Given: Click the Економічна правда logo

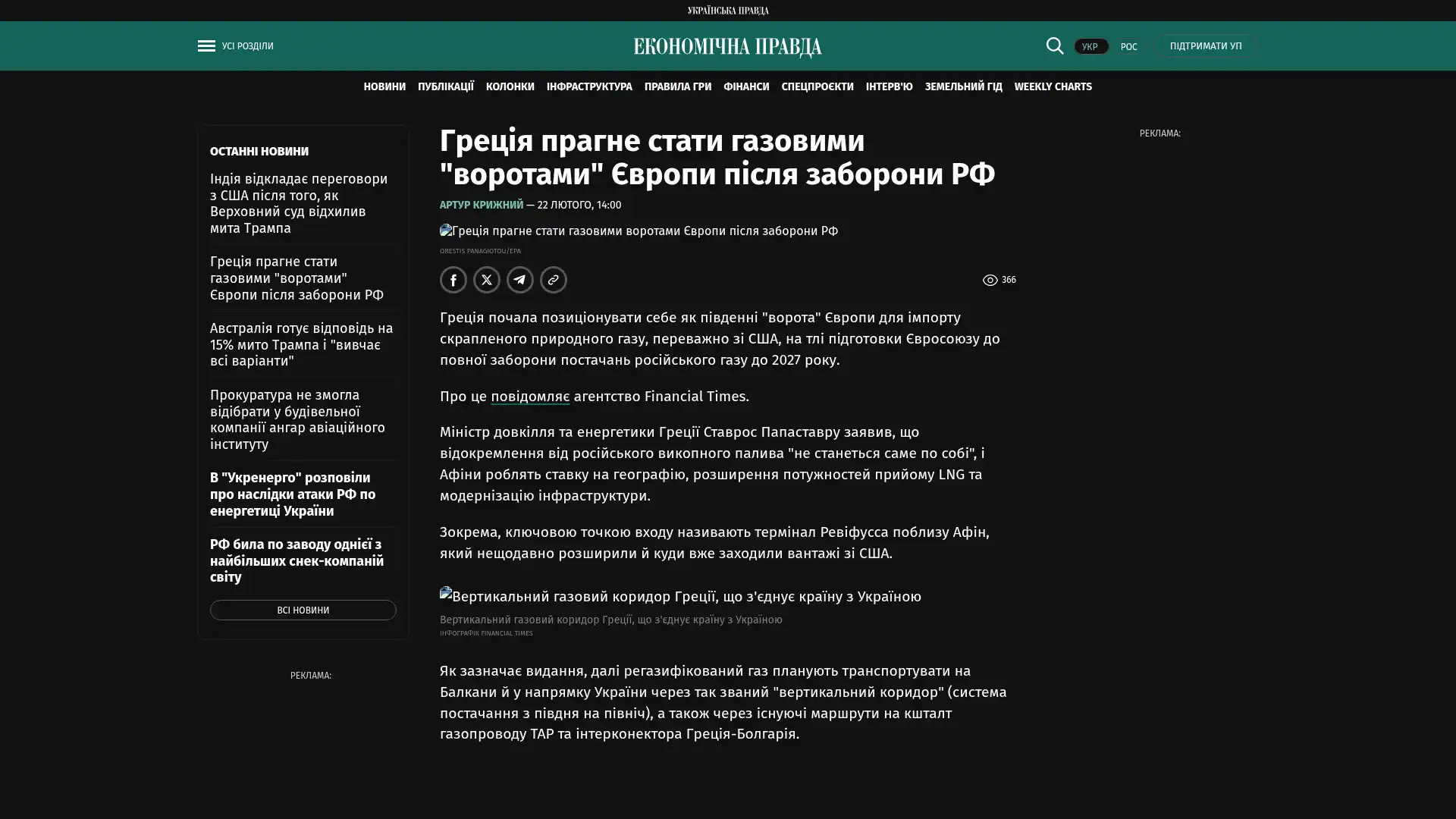Looking at the screenshot, I should pyautogui.click(x=727, y=47).
